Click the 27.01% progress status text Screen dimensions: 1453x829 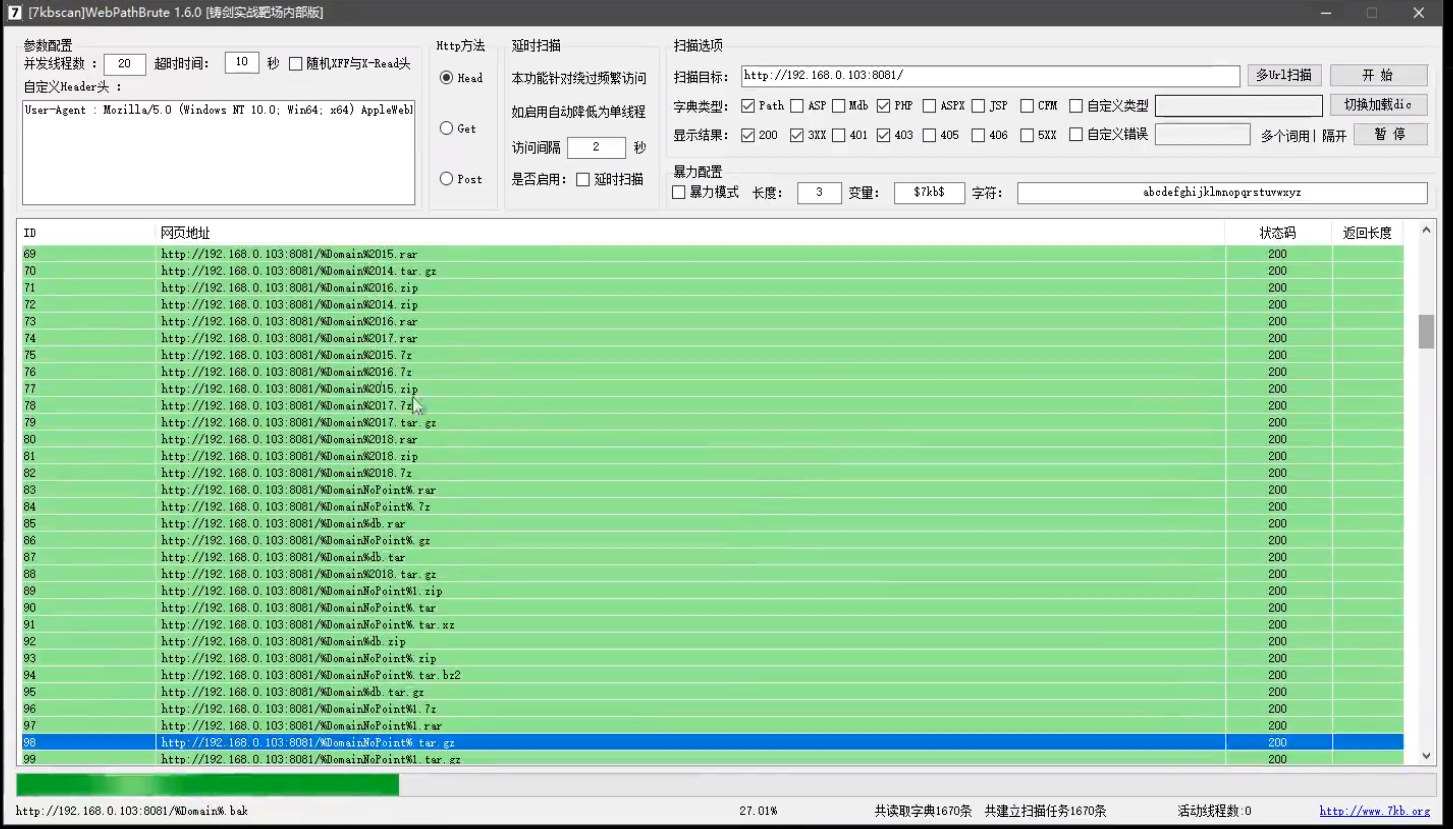pos(757,811)
